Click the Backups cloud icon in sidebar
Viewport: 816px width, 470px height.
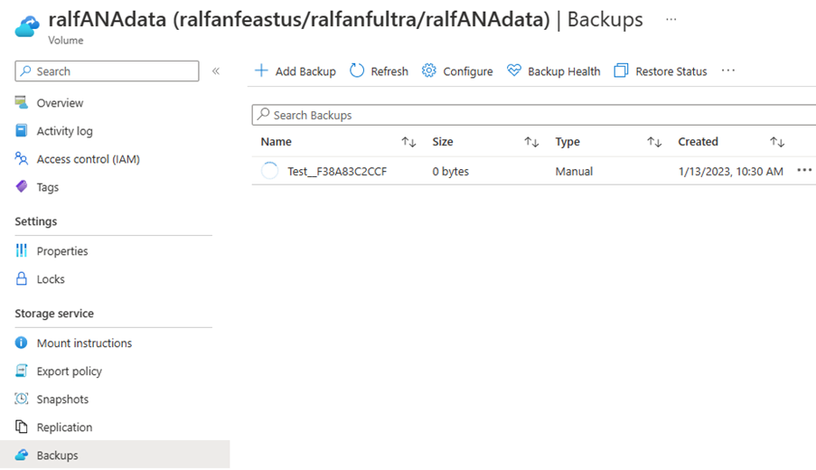21,454
